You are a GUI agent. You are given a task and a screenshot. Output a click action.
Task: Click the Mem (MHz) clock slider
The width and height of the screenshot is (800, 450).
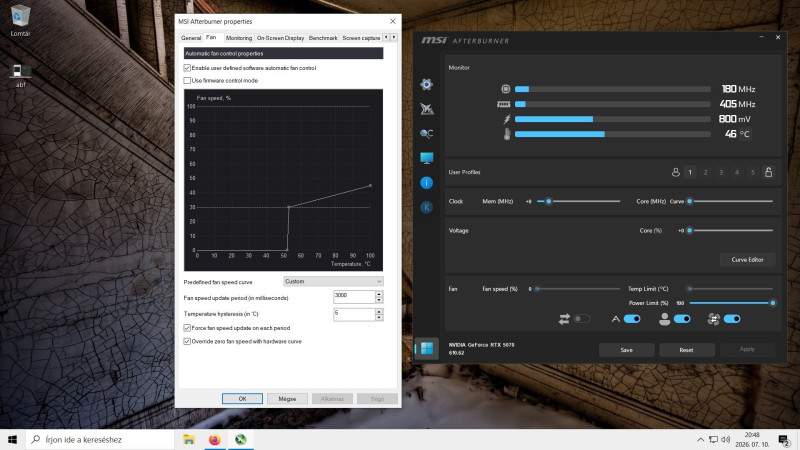point(579,201)
